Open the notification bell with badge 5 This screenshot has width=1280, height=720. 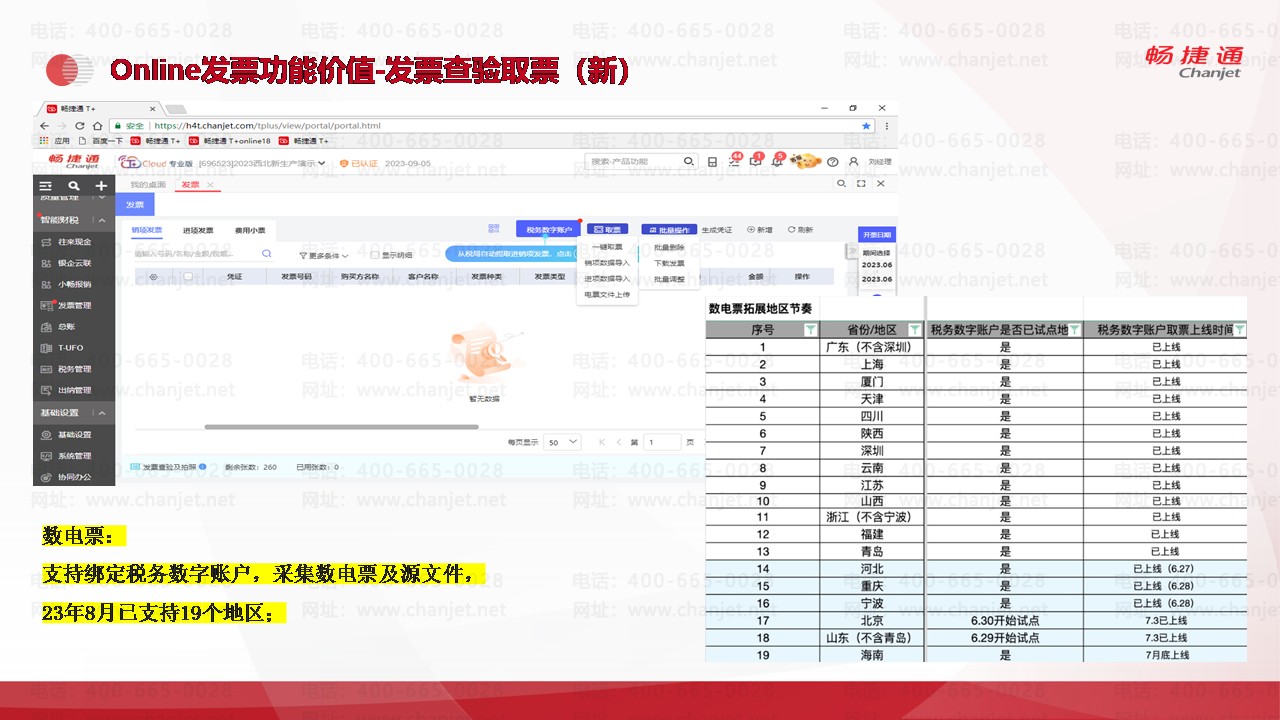click(780, 161)
